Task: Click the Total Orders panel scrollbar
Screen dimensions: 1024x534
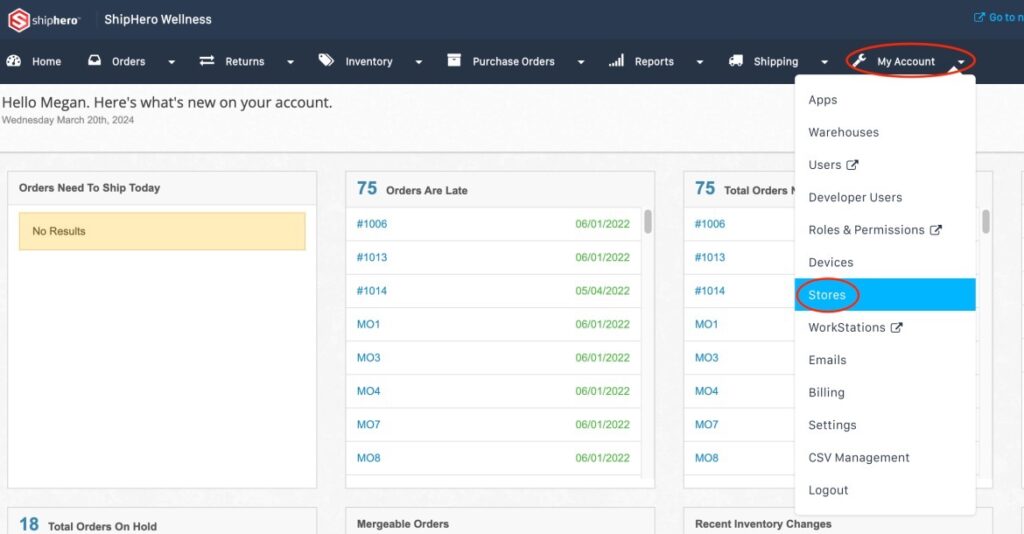Action: pyautogui.click(x=985, y=221)
